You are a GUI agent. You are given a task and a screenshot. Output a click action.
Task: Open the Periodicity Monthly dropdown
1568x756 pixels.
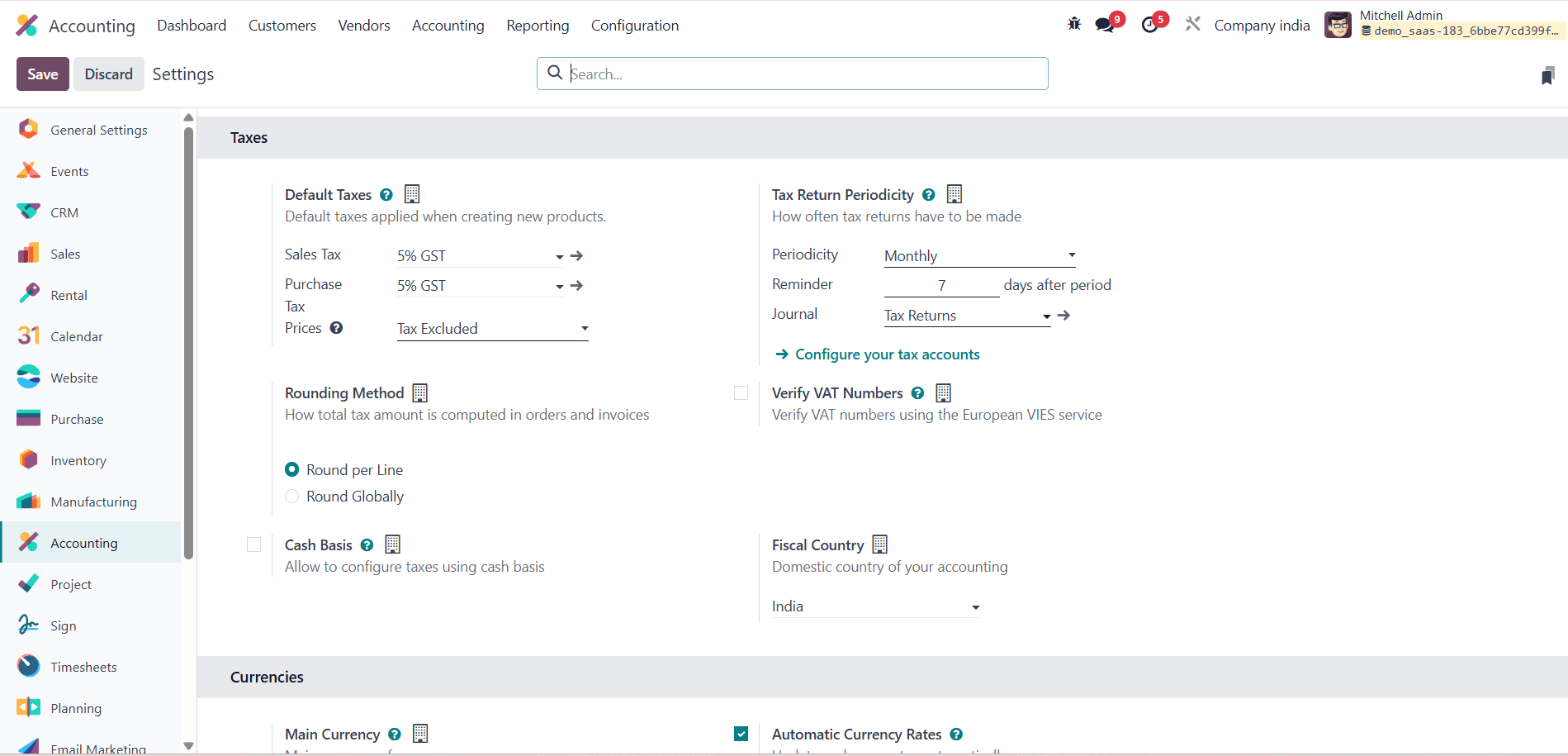[979, 256]
